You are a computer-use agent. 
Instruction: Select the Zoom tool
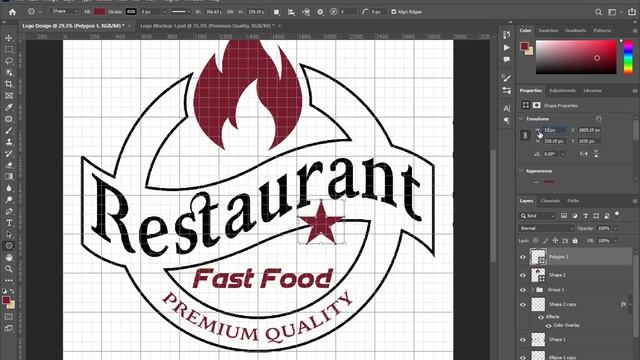pos(9,269)
